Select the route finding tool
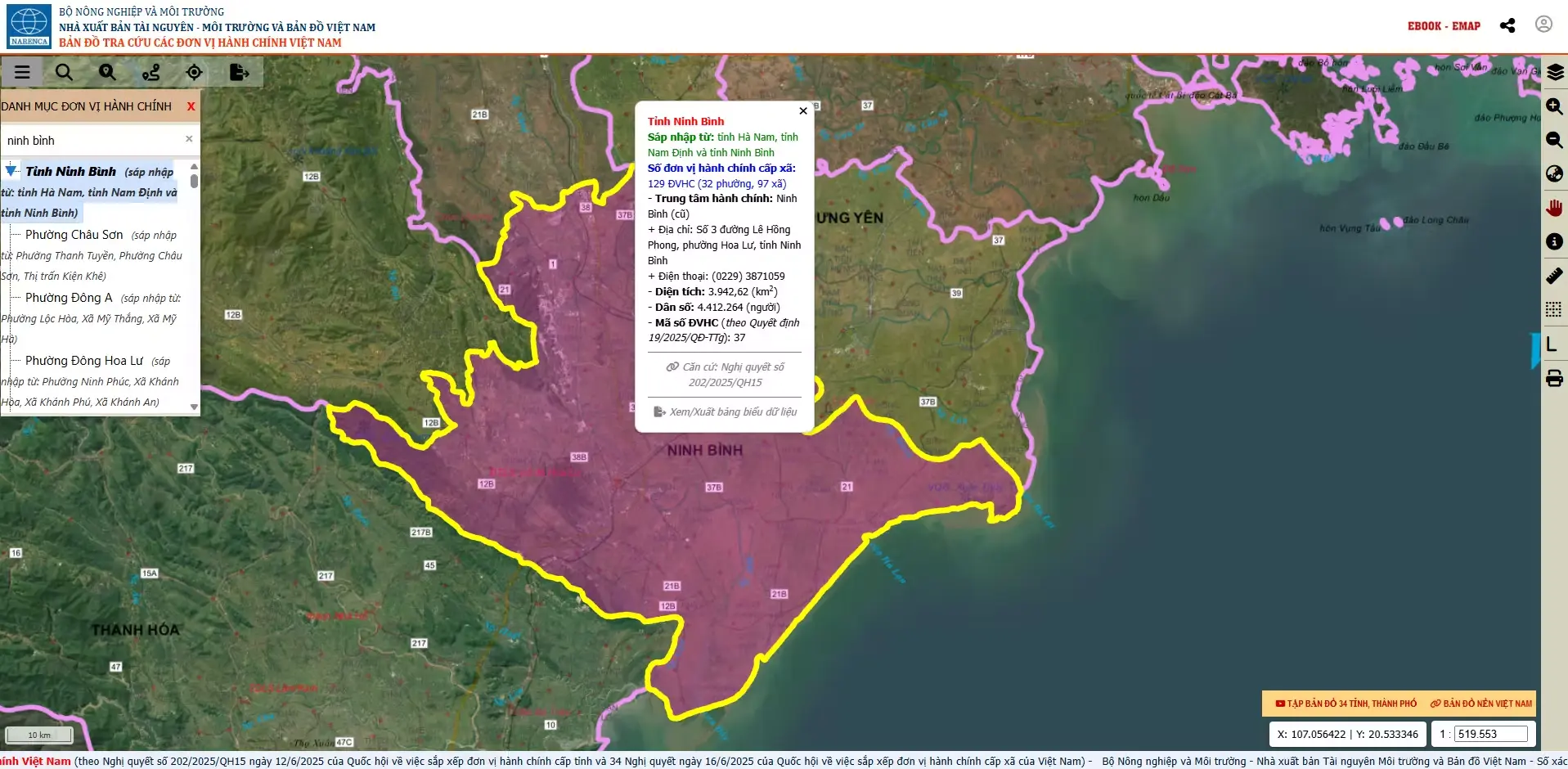 [x=151, y=72]
